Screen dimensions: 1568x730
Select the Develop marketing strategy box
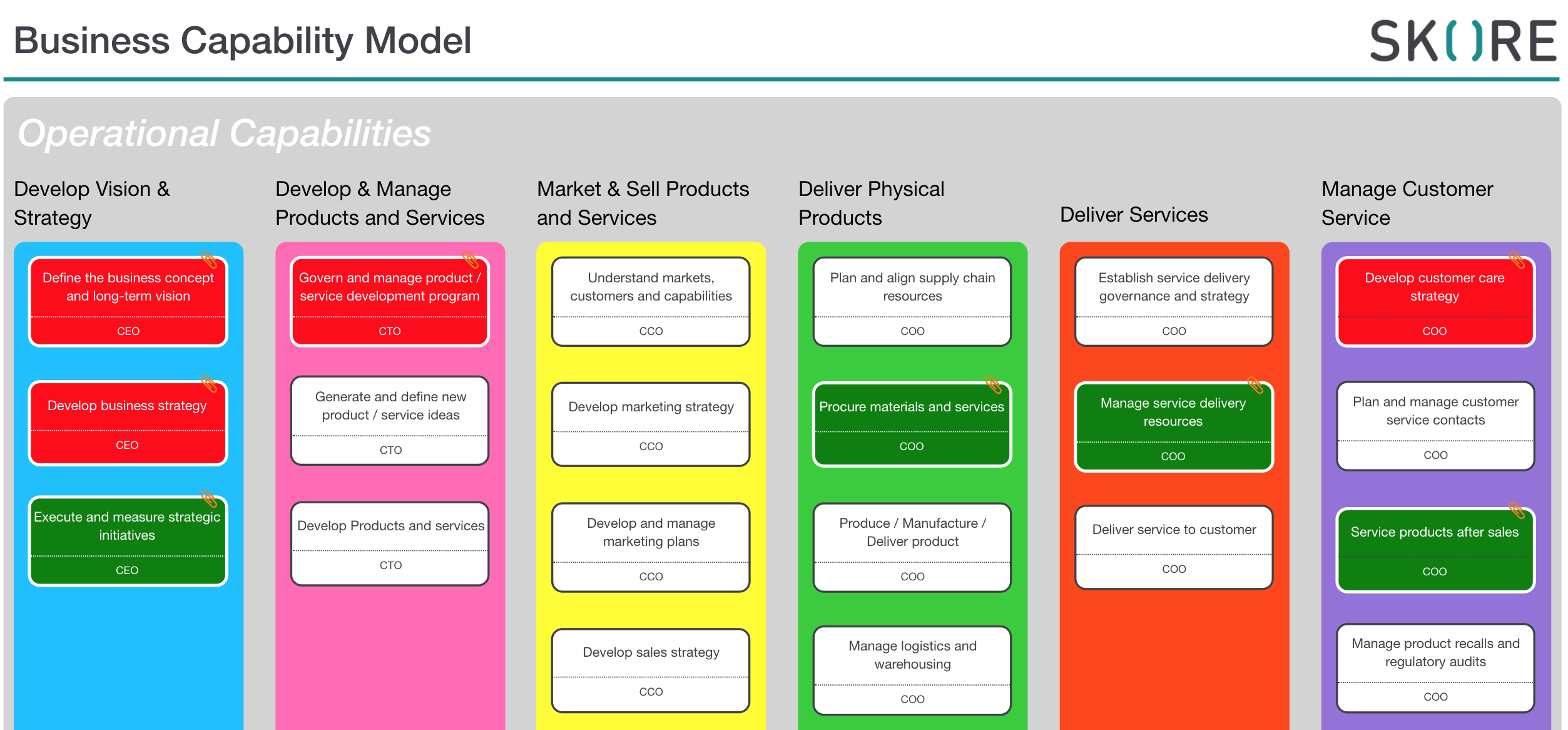651,424
